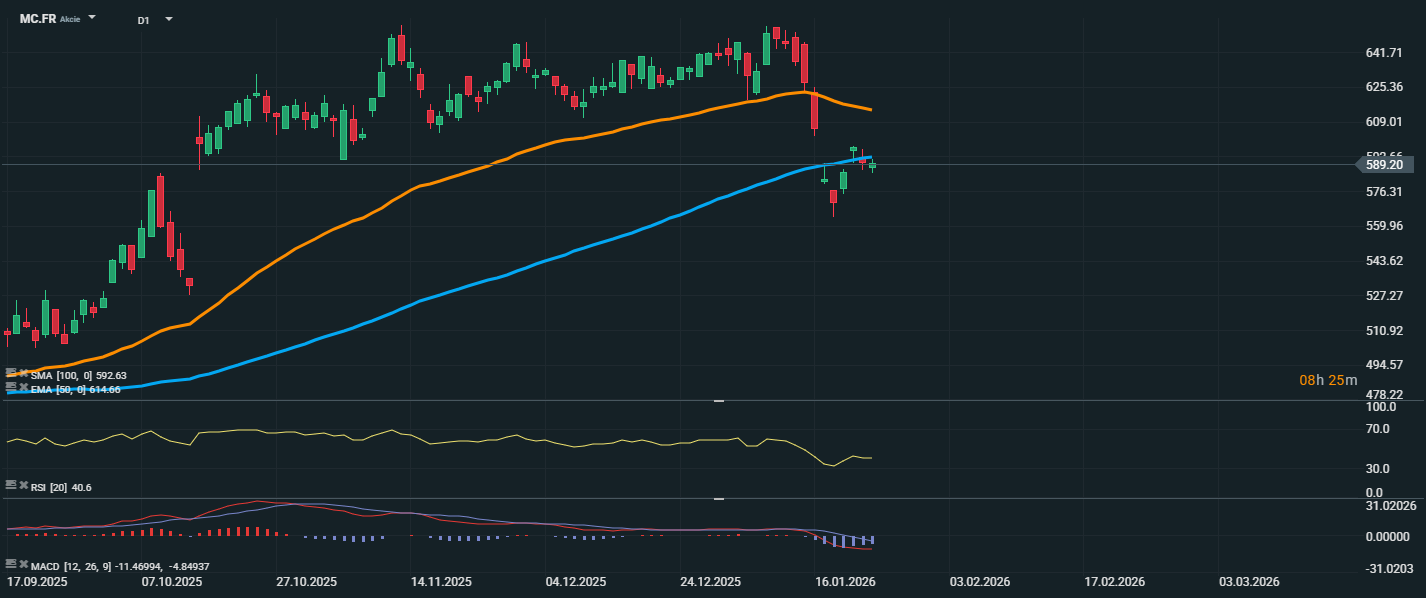Image resolution: width=1426 pixels, height=598 pixels.
Task: Click the current price tag 589.20
Action: [x=1387, y=165]
